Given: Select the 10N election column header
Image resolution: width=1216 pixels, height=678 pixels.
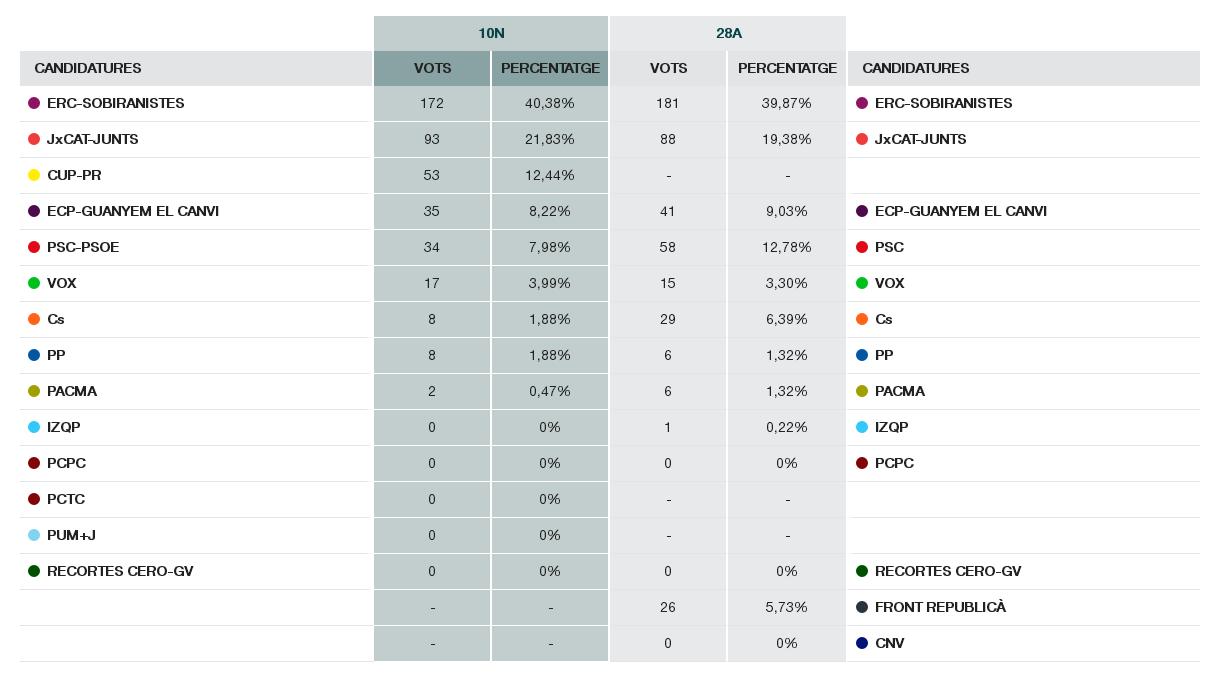Looking at the screenshot, I should pyautogui.click(x=491, y=33).
